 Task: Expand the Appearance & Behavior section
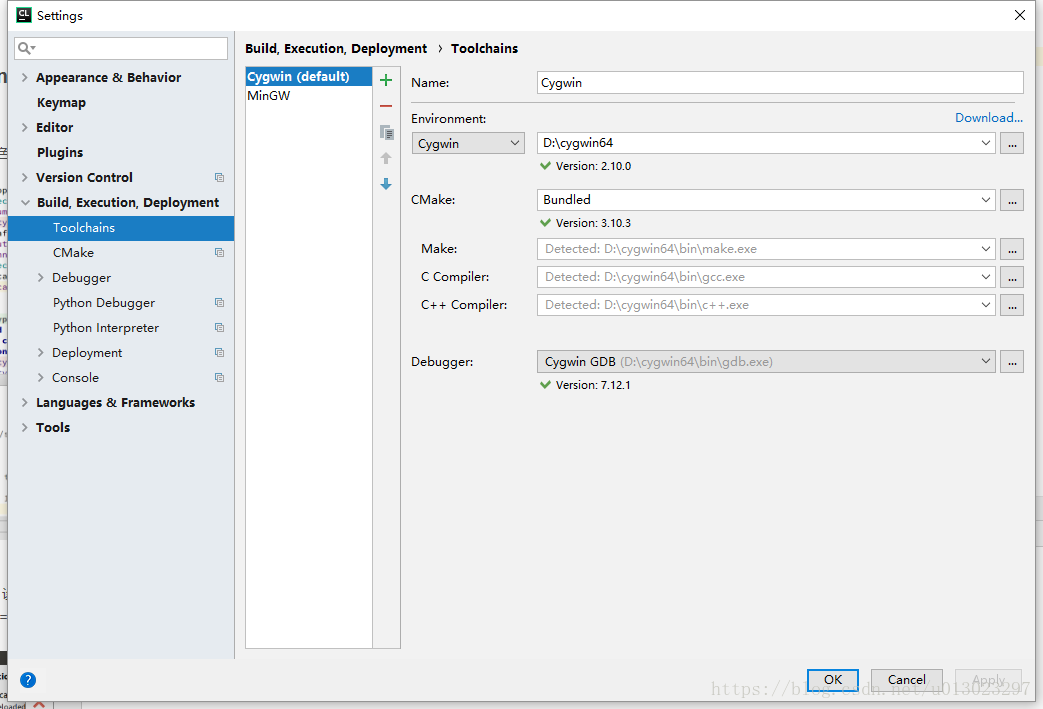25,78
